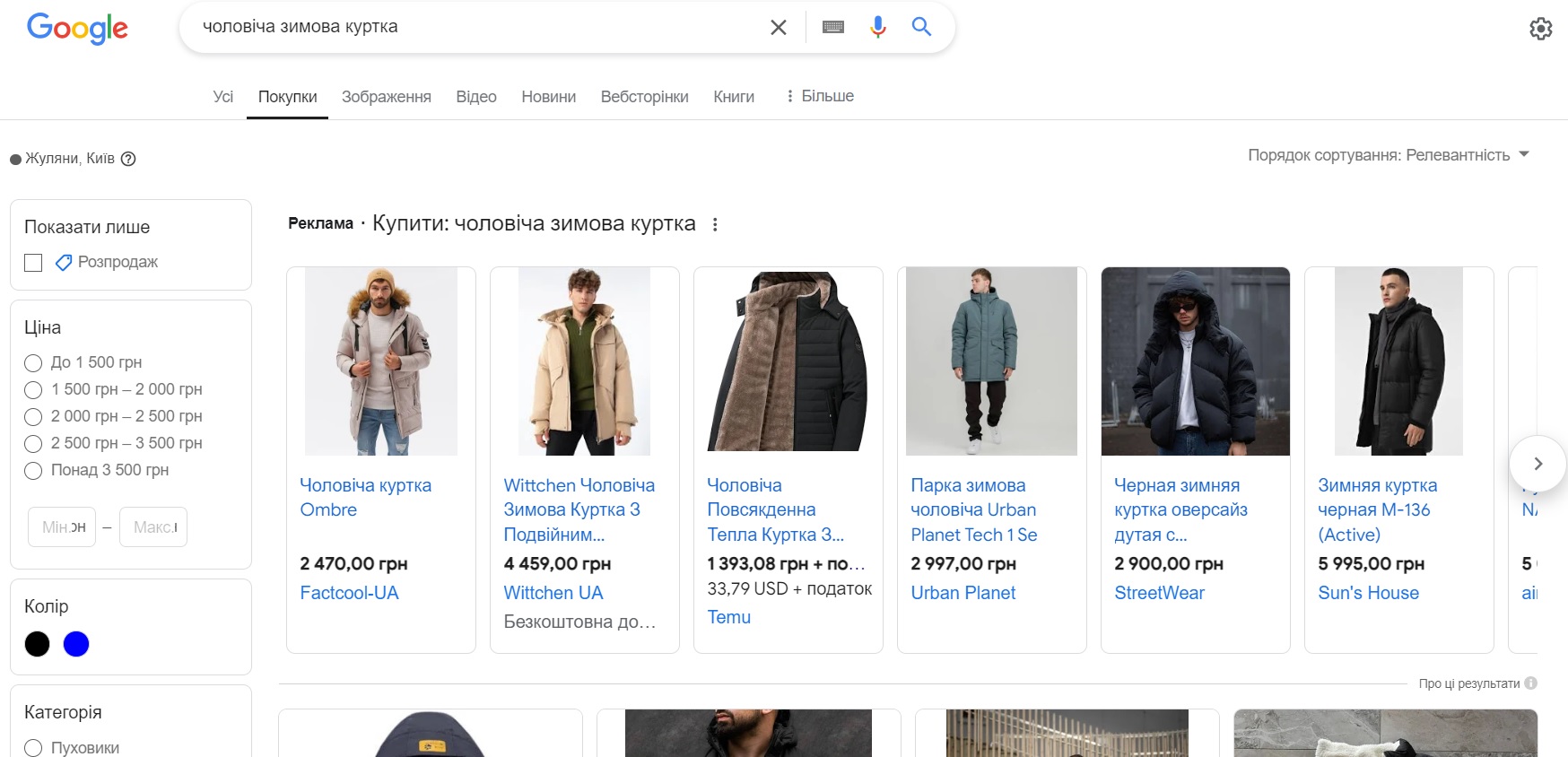
Task: Clear the search query with the X icon
Action: point(779,27)
